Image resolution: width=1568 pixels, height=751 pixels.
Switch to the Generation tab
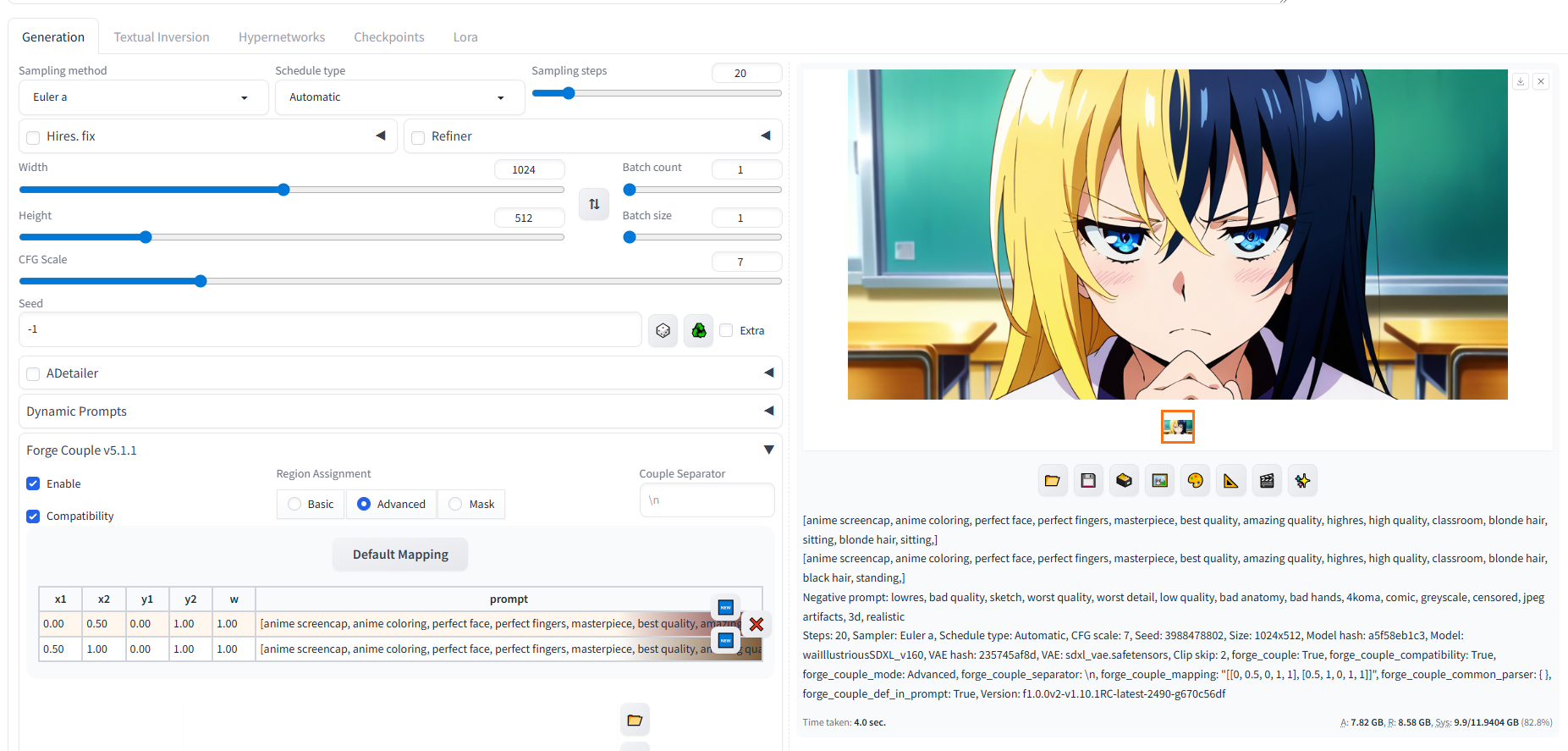click(x=53, y=37)
